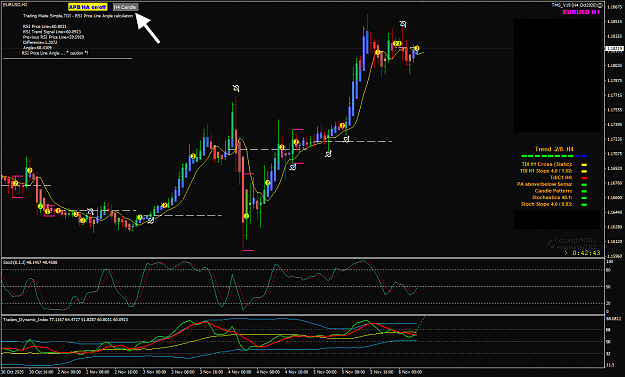Click the 30 Oct 2020 time axis label
The image size is (625, 377).
(13, 372)
